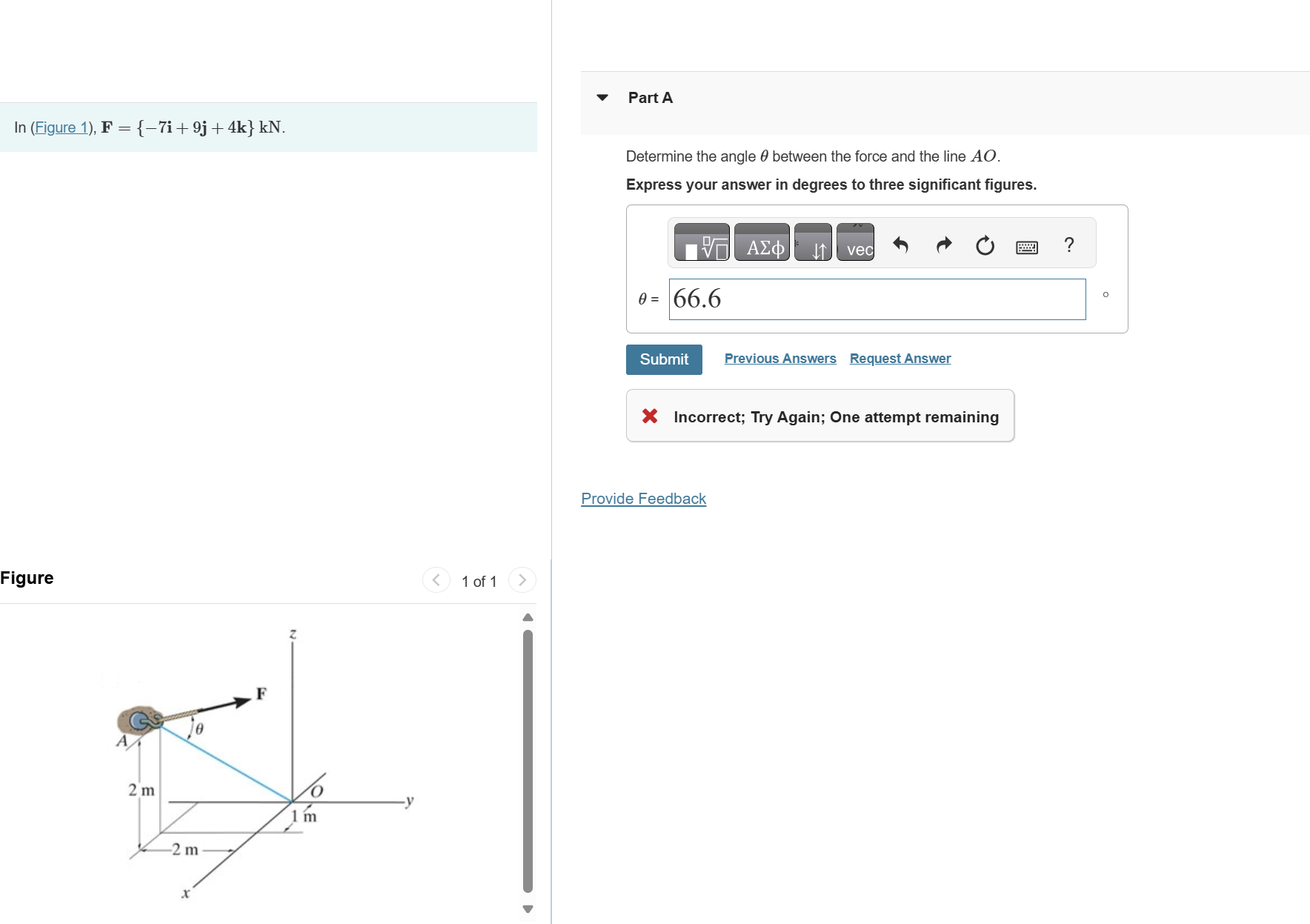Click Request Answer
This screenshot has width=1310, height=924.
tap(900, 358)
